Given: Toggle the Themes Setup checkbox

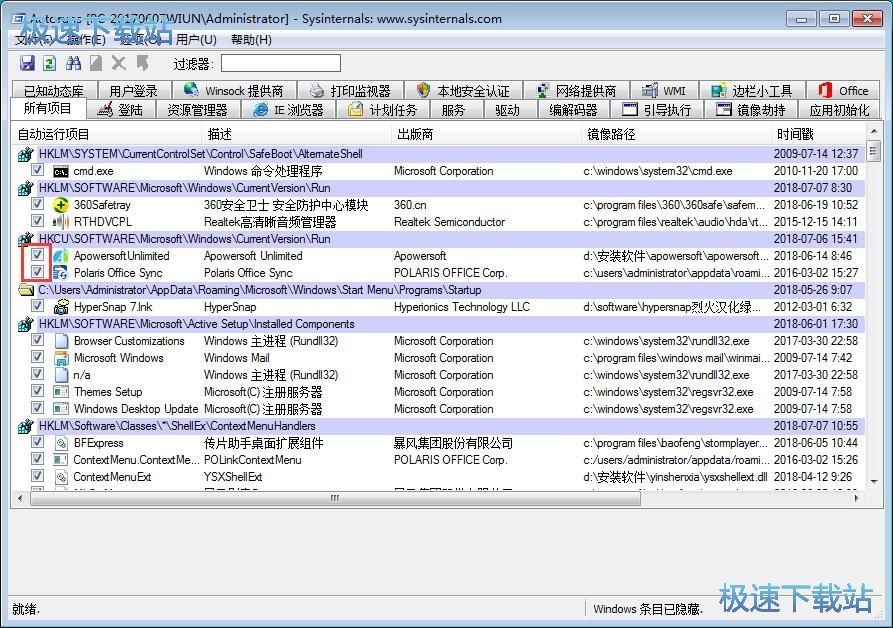Looking at the screenshot, I should tap(37, 392).
